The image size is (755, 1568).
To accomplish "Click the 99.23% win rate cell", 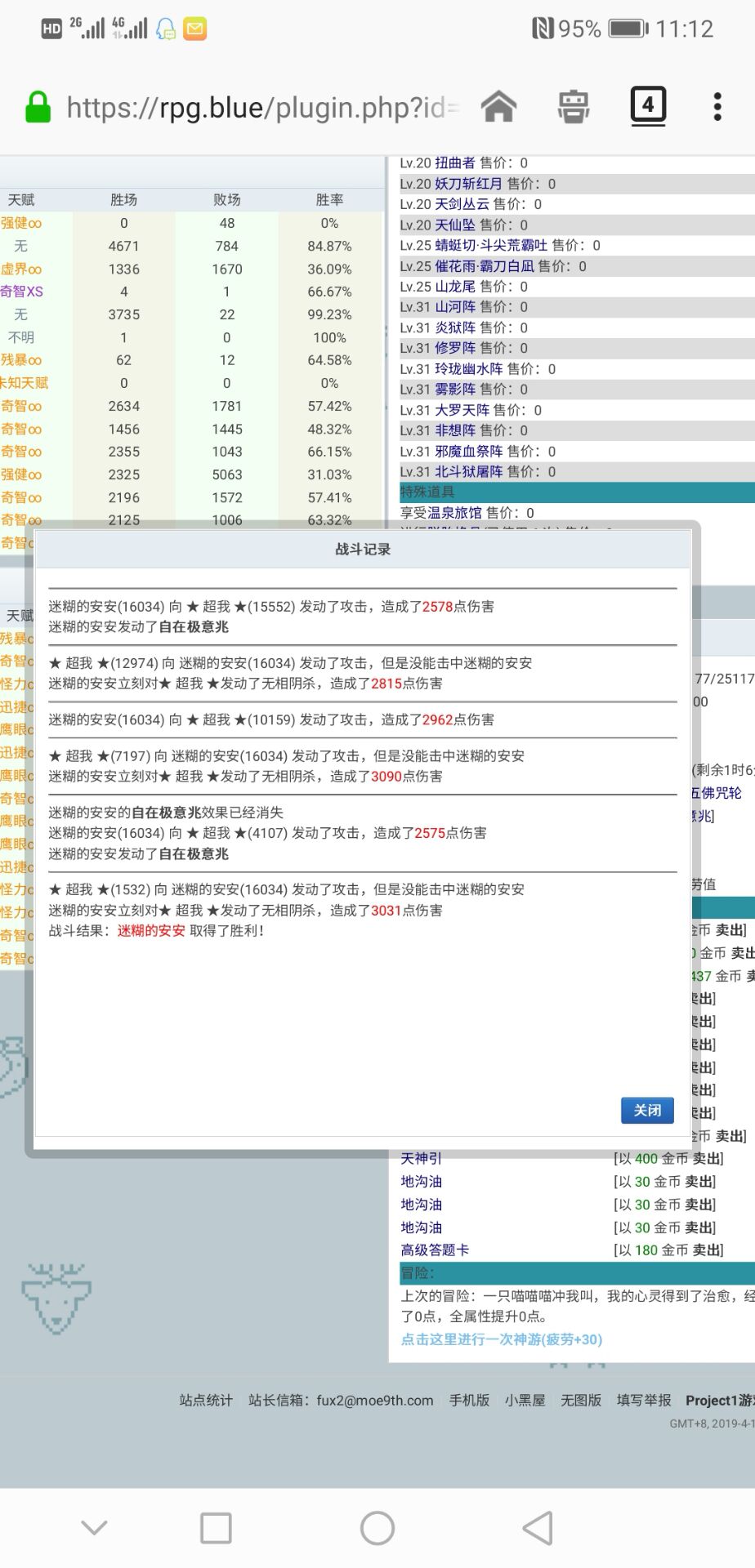I will pos(330,314).
